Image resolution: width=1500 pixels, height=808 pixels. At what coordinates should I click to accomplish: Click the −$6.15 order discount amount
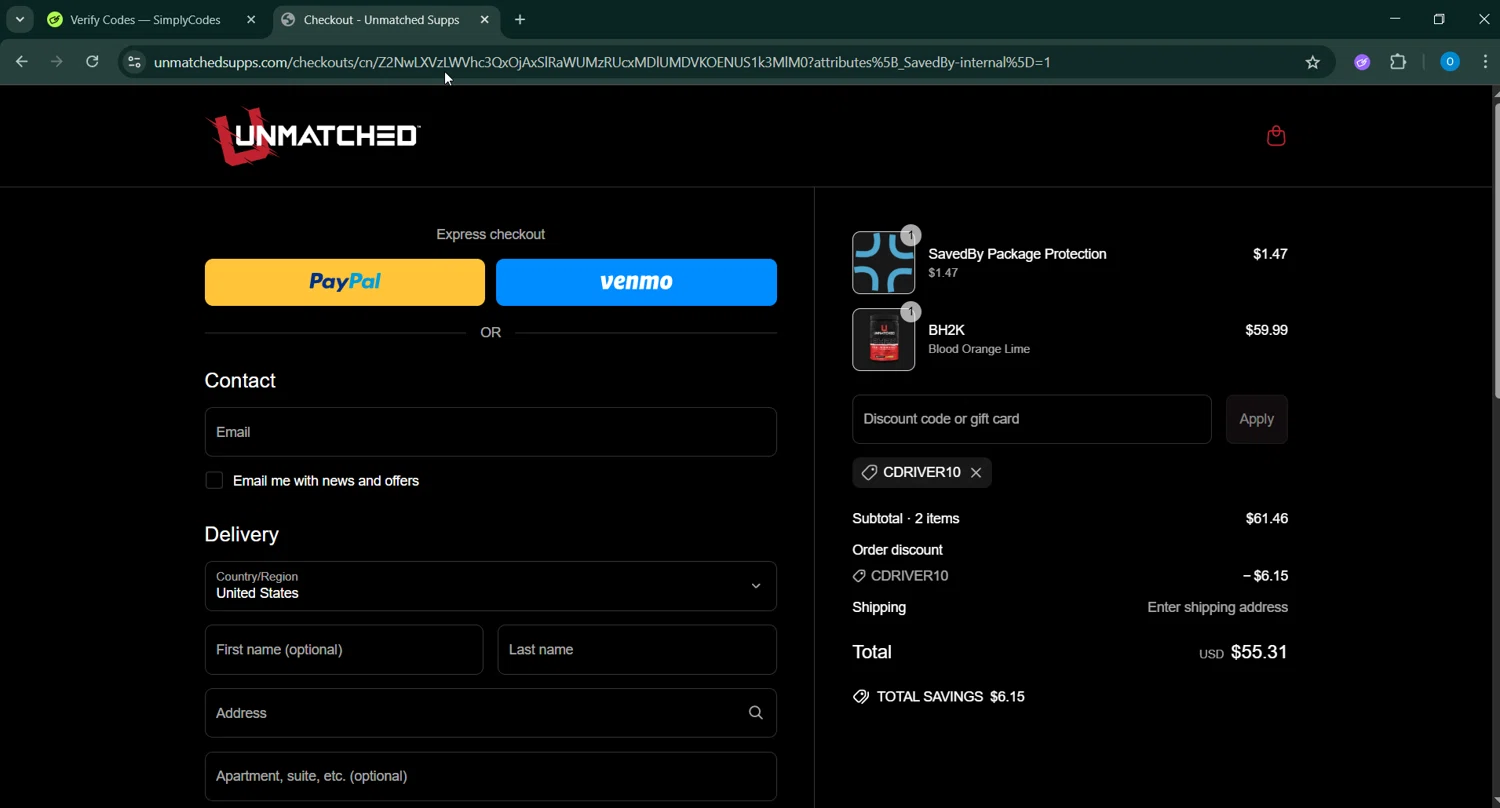coord(1265,576)
